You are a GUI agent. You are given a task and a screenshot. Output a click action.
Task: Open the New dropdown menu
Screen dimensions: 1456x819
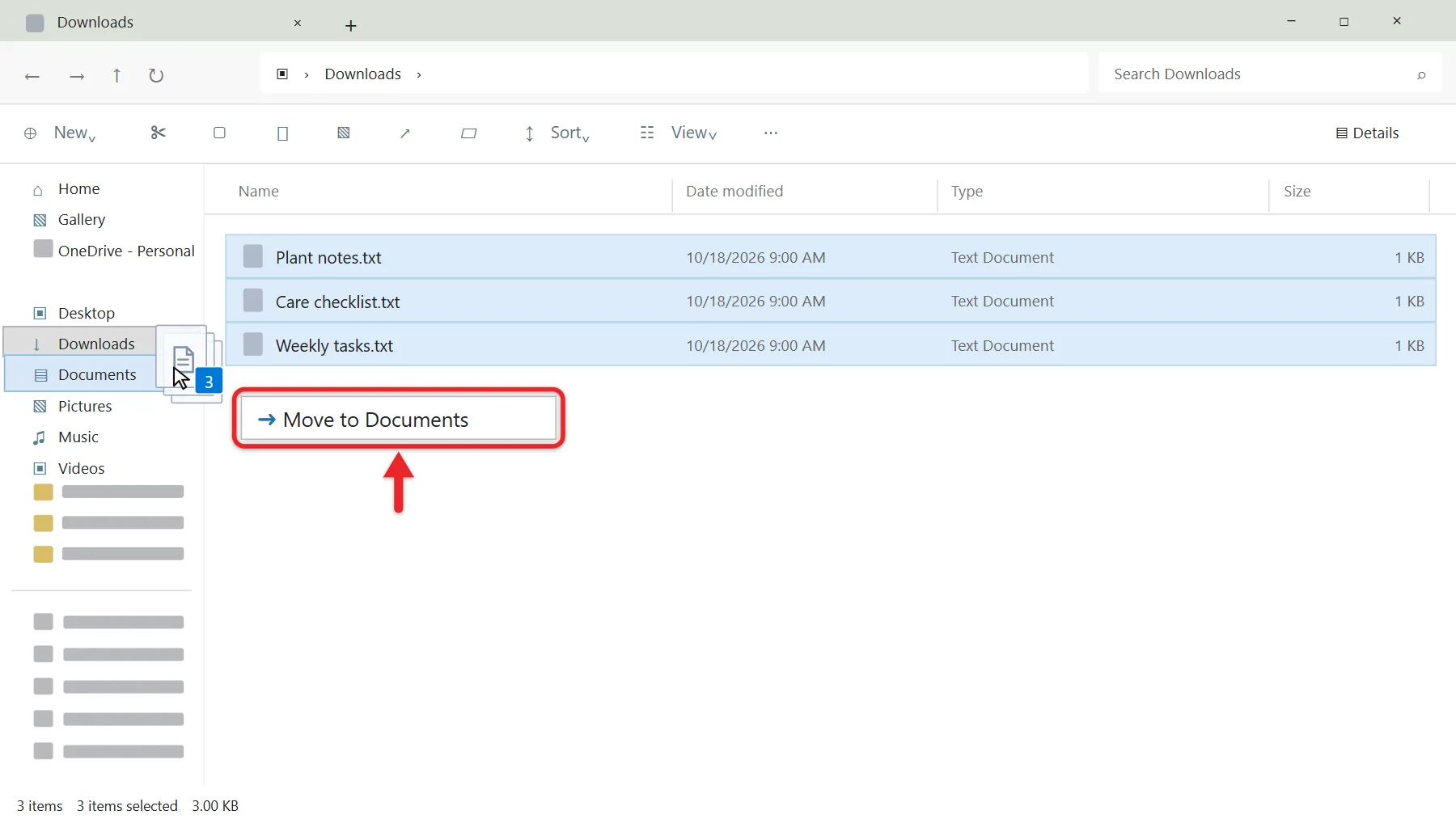(61, 133)
